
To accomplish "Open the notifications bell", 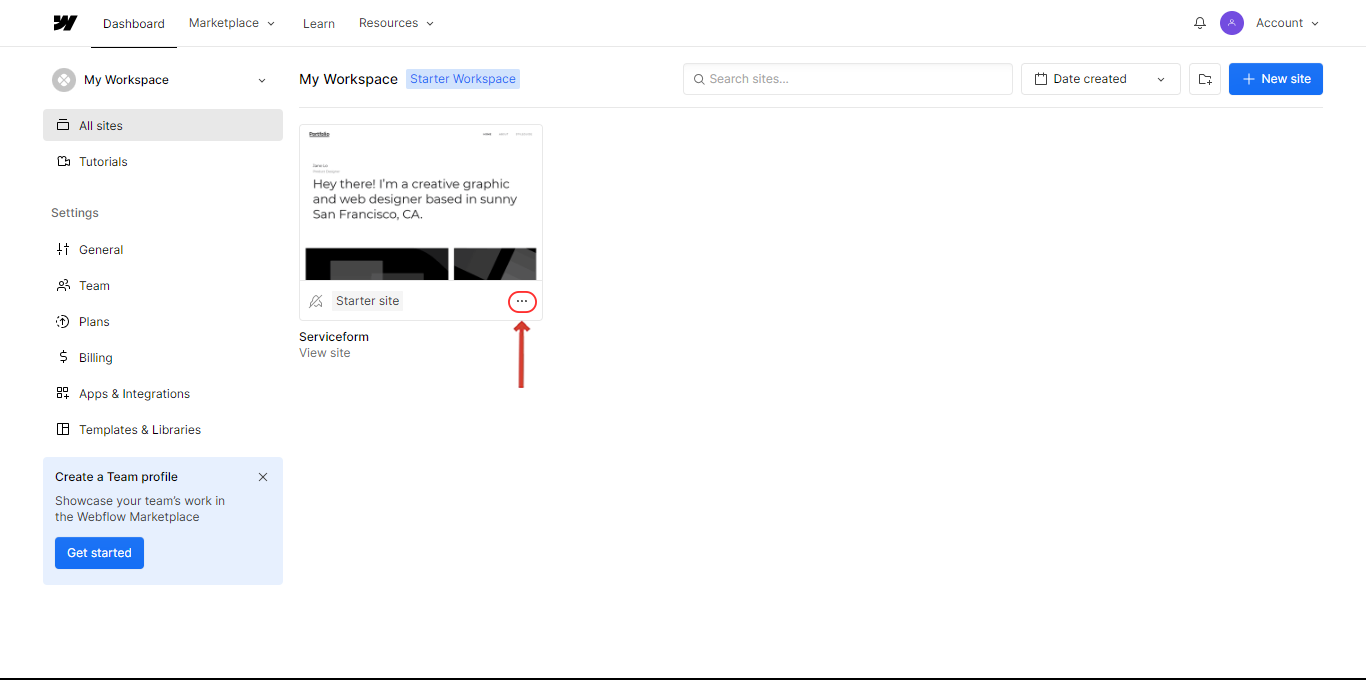I will tap(1200, 23).
